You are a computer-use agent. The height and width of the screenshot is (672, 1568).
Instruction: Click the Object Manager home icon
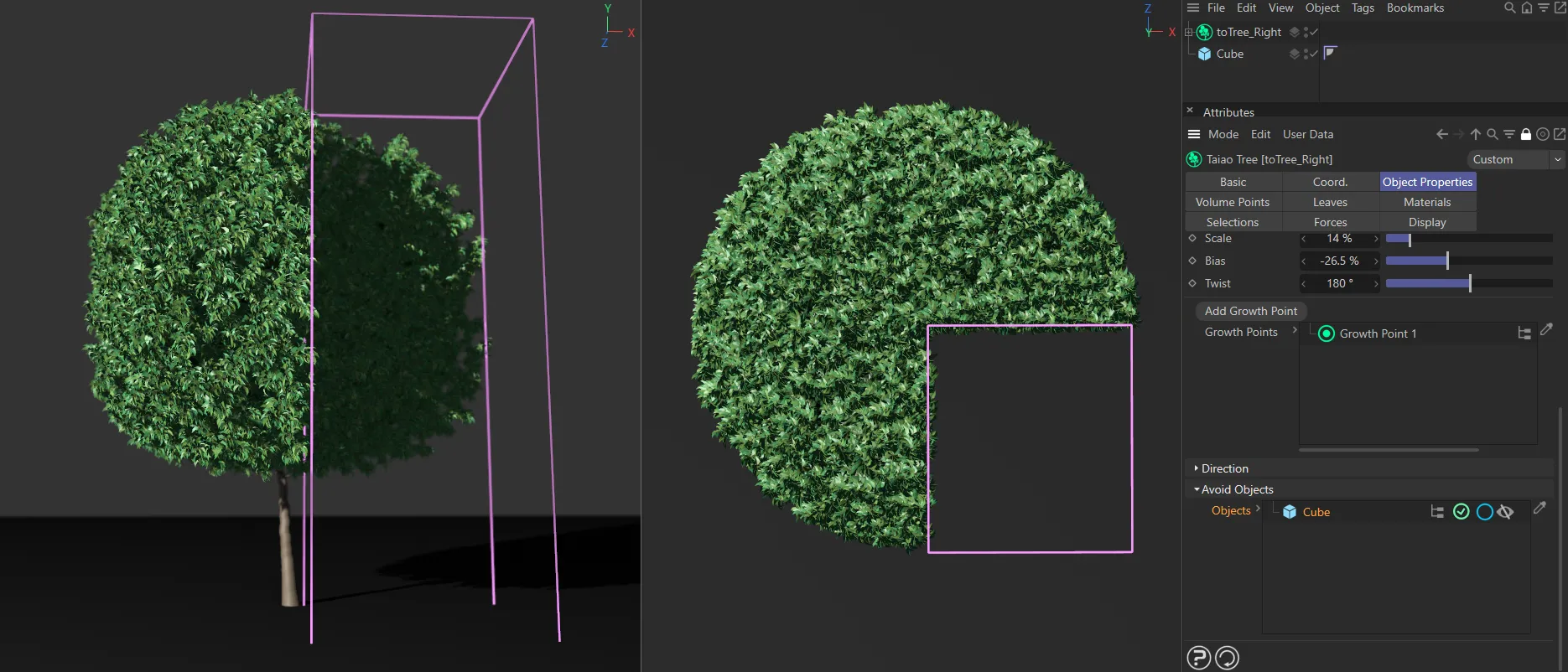[x=1527, y=8]
